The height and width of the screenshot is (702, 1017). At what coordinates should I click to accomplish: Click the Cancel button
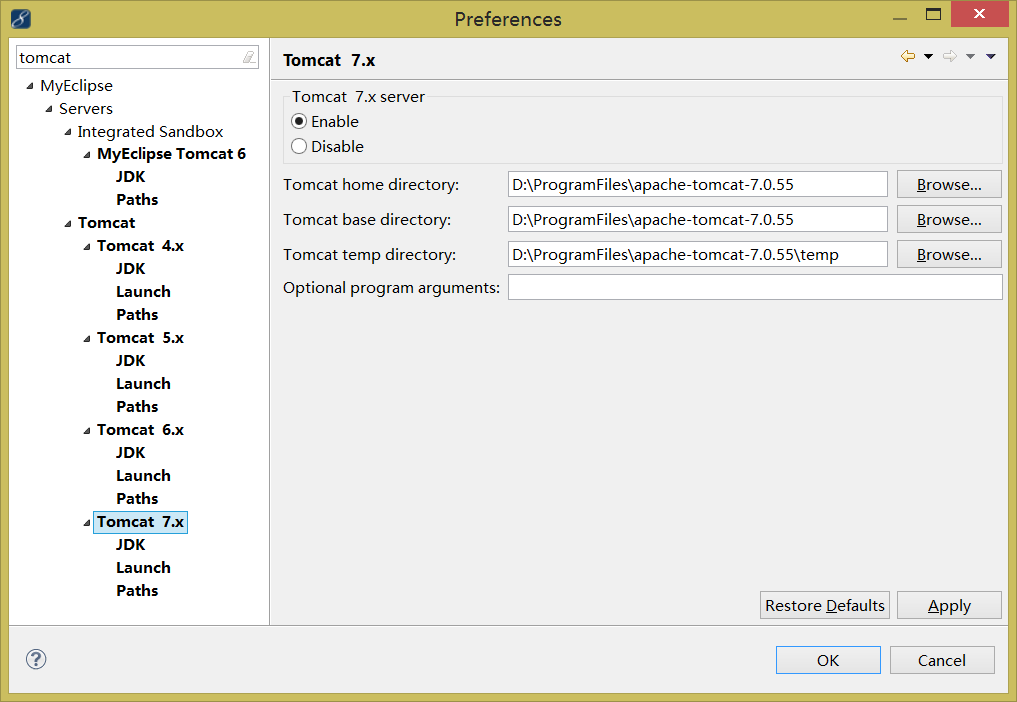(942, 660)
